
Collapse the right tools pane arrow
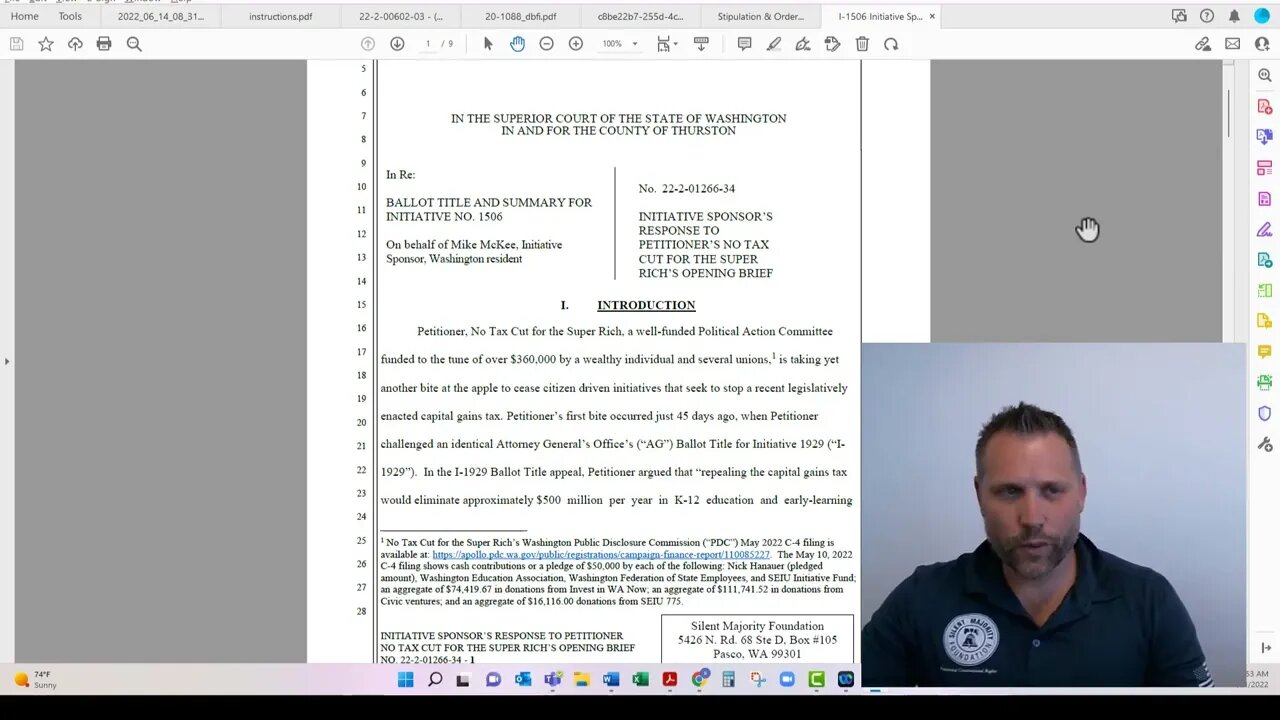1265,648
